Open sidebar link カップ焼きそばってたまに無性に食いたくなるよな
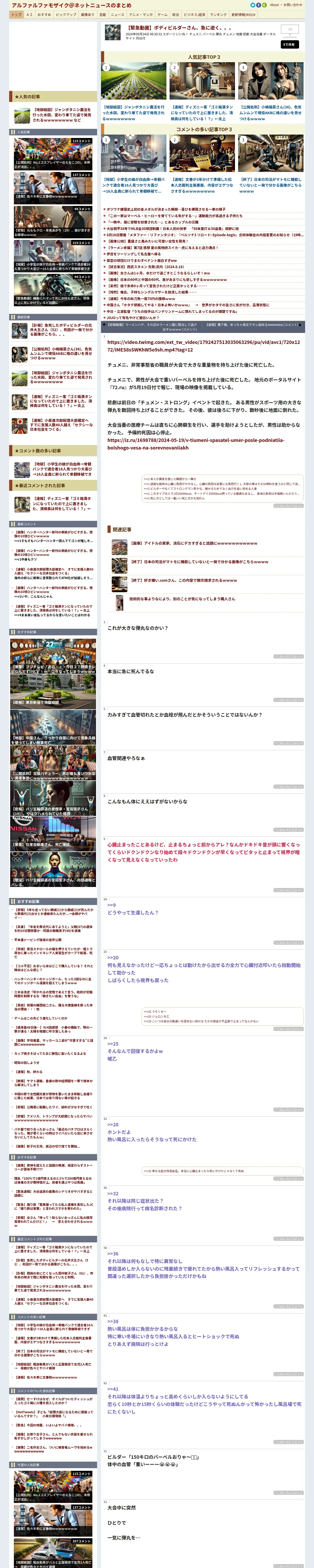This screenshot has width=314, height=1568. 50,1053
